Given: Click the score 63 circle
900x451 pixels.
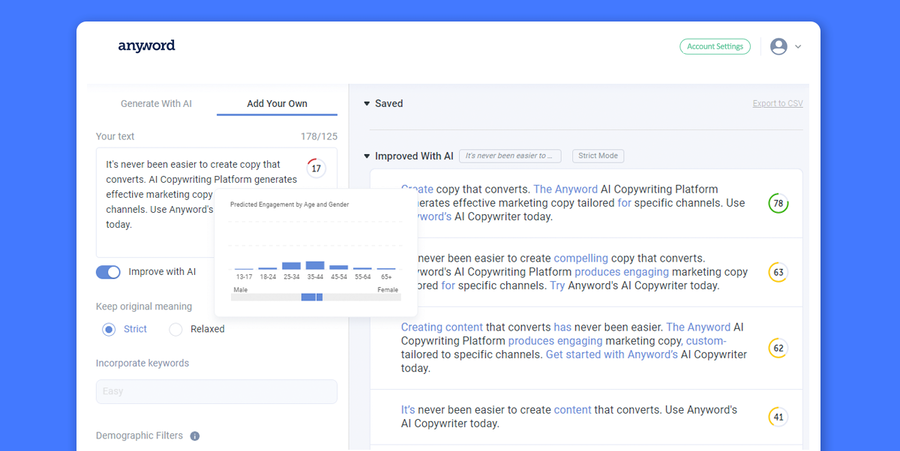Looking at the screenshot, I should 778,272.
